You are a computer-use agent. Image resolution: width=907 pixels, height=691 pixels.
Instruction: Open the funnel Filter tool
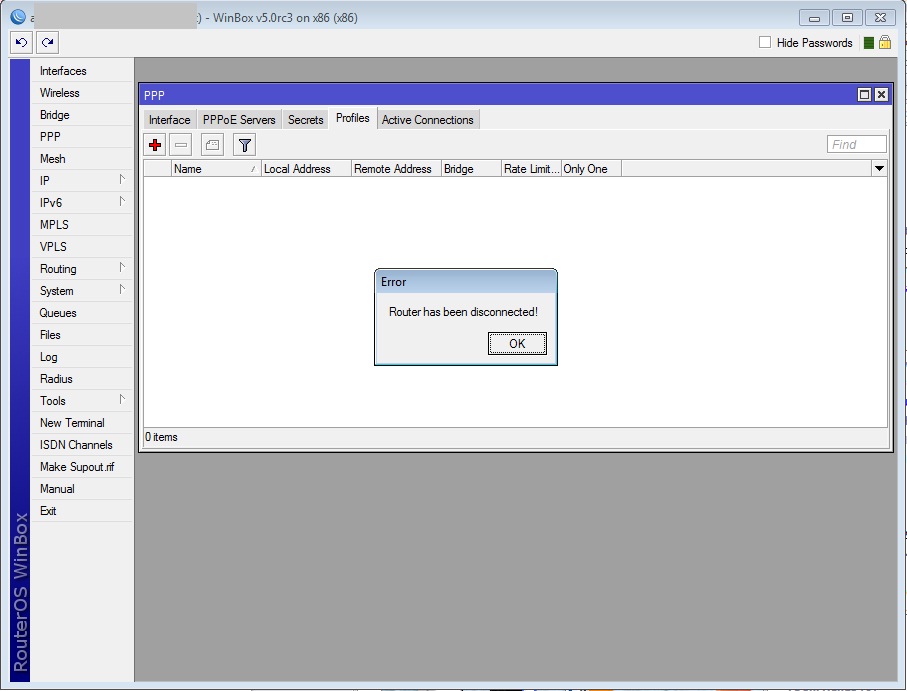click(245, 145)
